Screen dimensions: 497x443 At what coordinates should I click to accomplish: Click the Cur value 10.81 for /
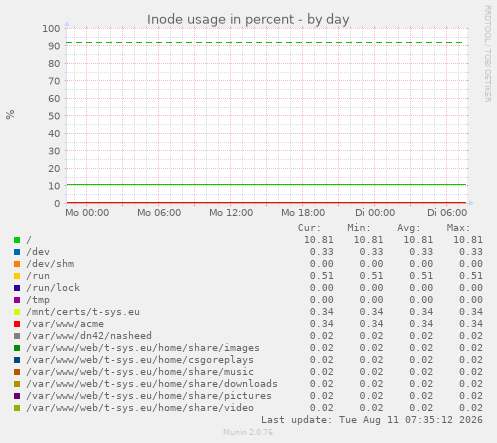[x=319, y=240]
